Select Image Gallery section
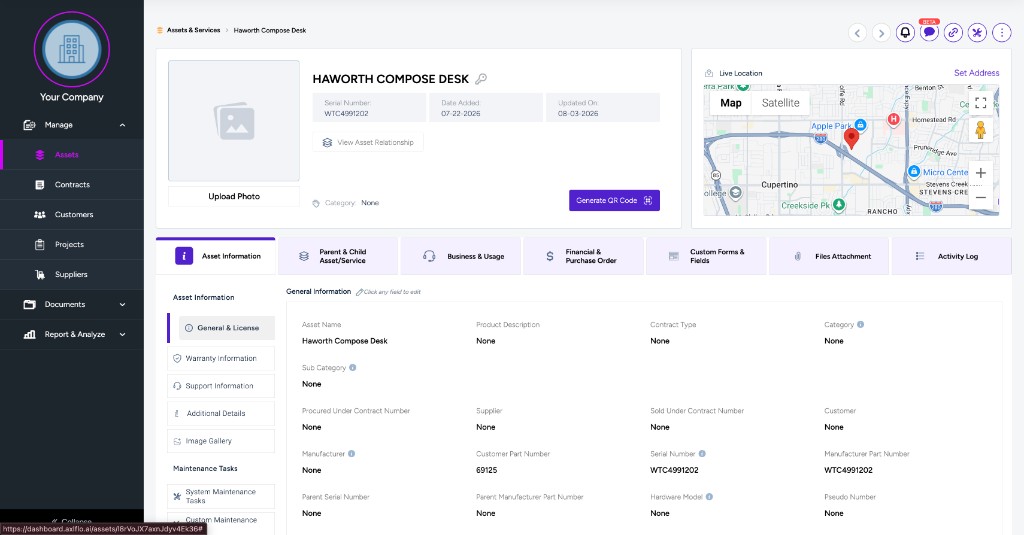Viewport: 1024px width, 535px height. click(221, 441)
